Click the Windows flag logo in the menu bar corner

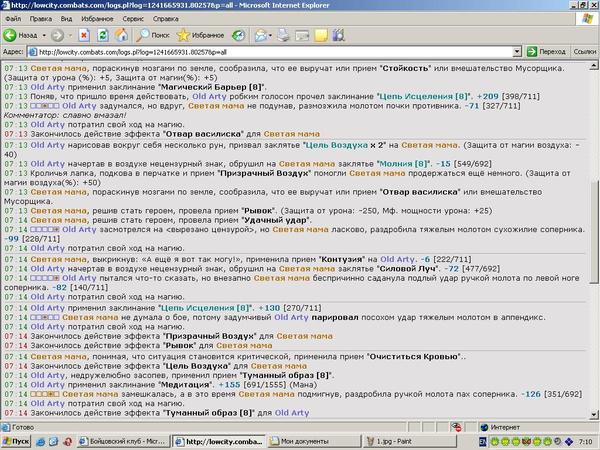pos(587,18)
